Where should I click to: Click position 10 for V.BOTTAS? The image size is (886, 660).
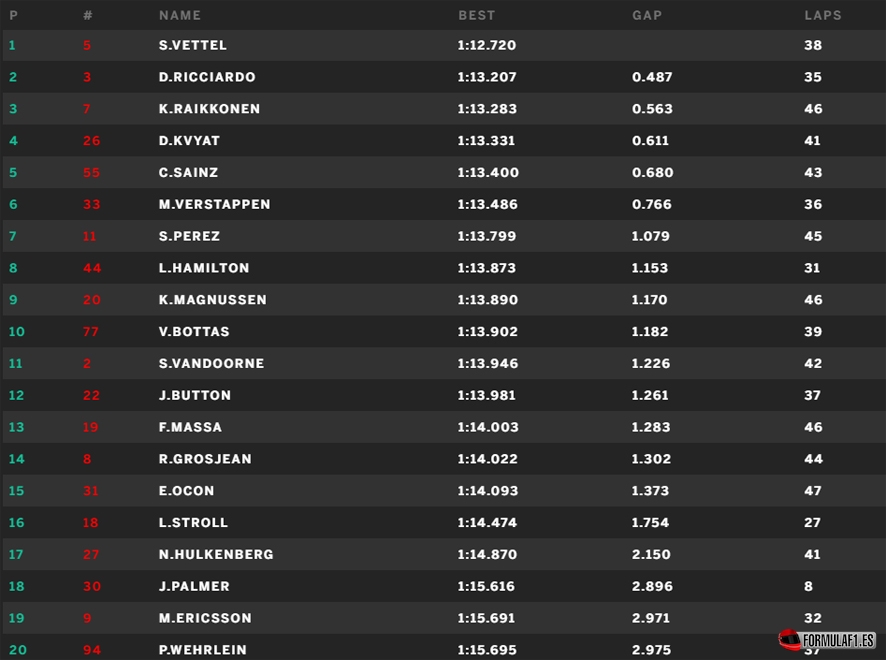16,332
